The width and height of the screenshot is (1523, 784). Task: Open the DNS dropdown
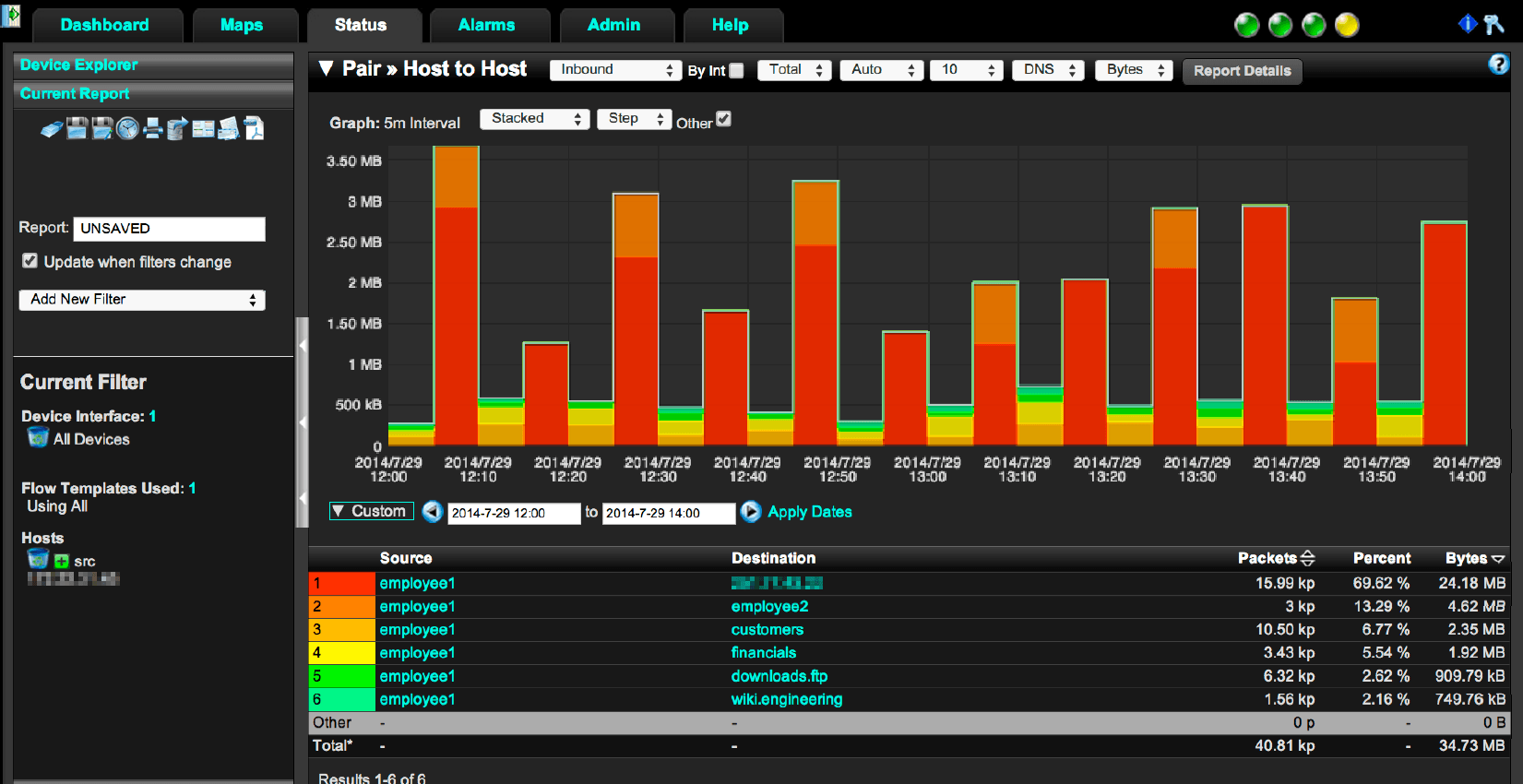coord(1048,70)
